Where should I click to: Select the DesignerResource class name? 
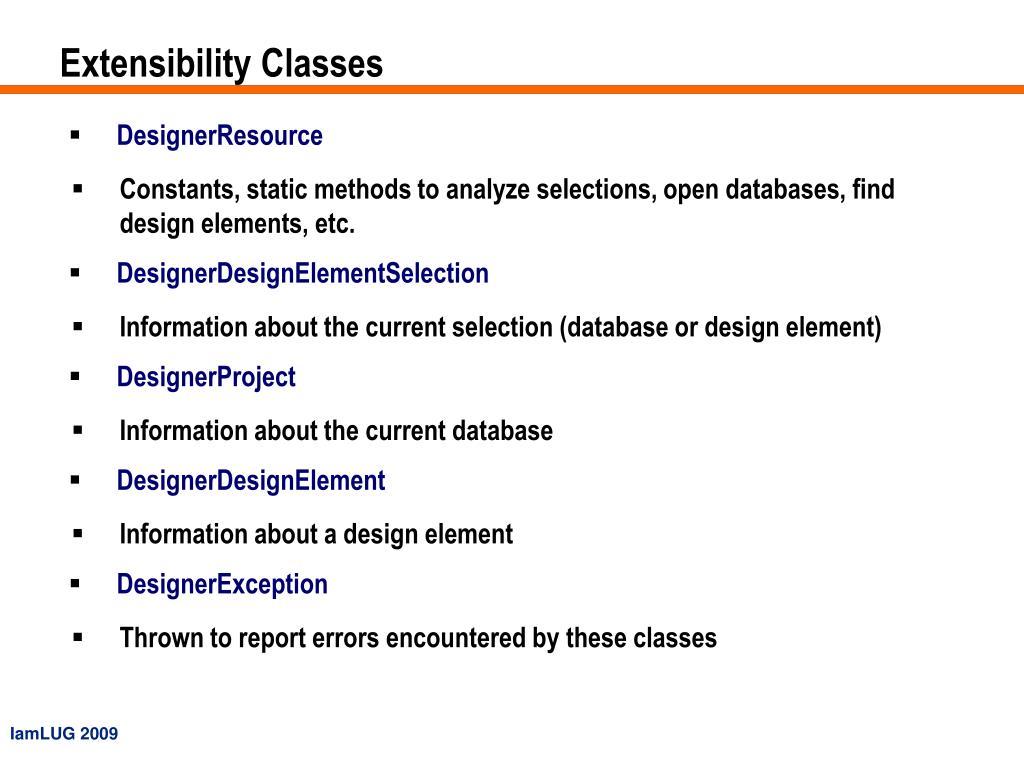click(x=219, y=136)
